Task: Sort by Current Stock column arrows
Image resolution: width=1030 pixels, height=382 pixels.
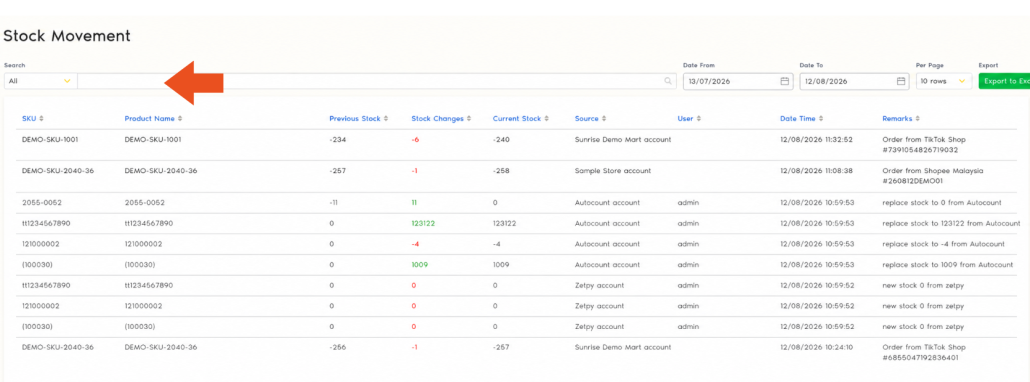Action: (x=547, y=119)
